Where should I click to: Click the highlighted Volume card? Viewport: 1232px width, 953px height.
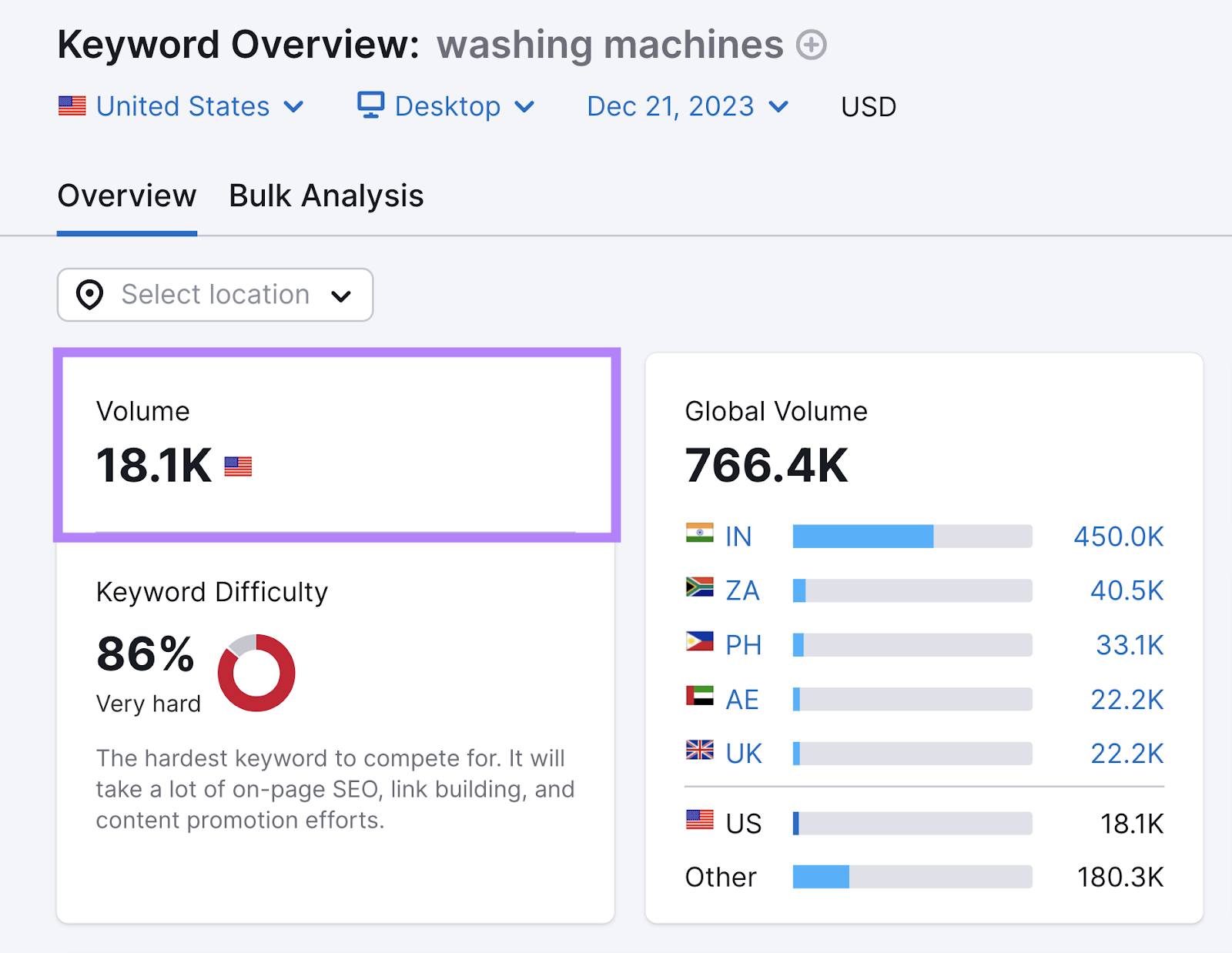[336, 445]
